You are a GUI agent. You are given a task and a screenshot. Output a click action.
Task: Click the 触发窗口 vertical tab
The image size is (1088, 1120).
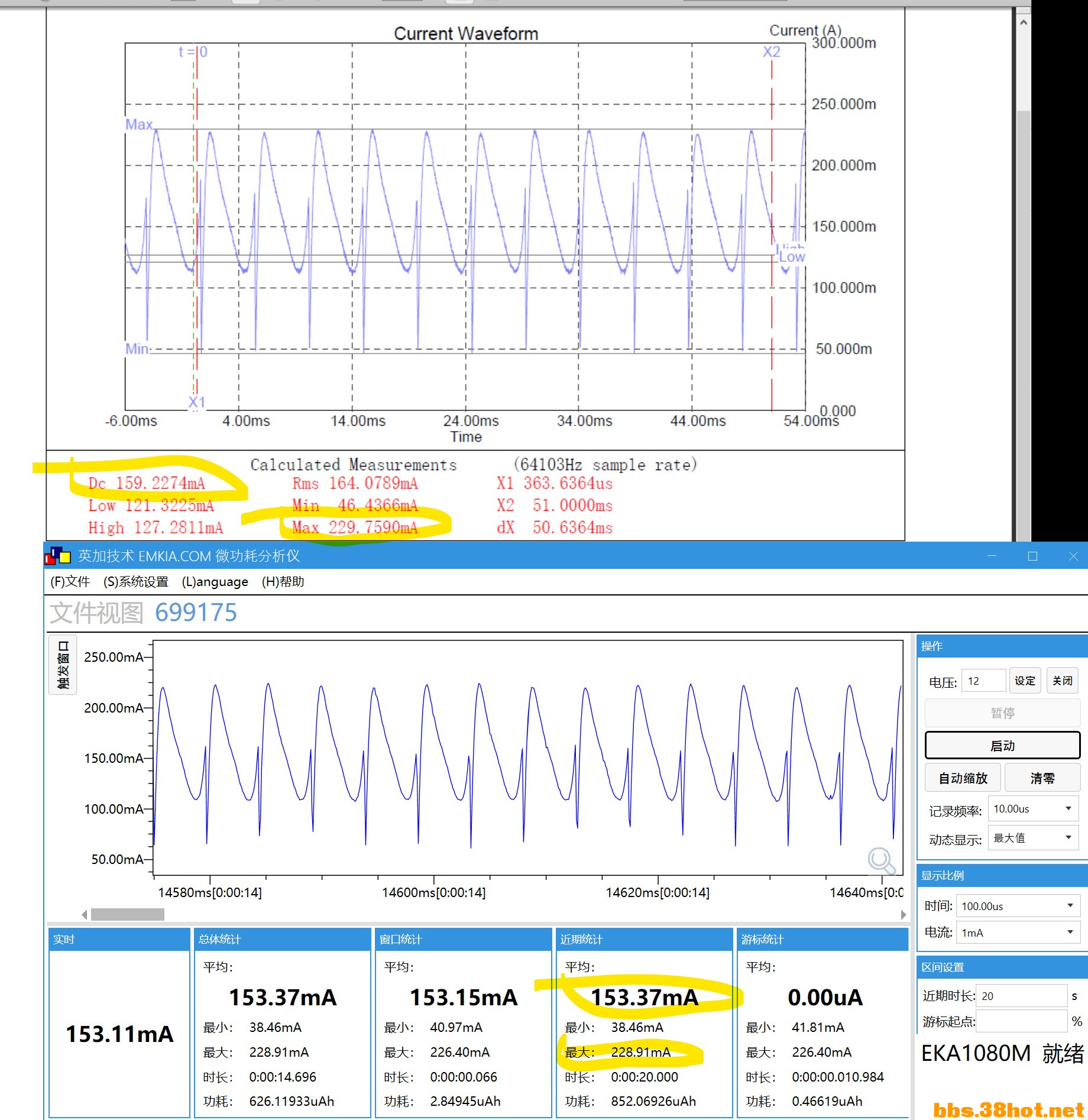click(x=63, y=665)
